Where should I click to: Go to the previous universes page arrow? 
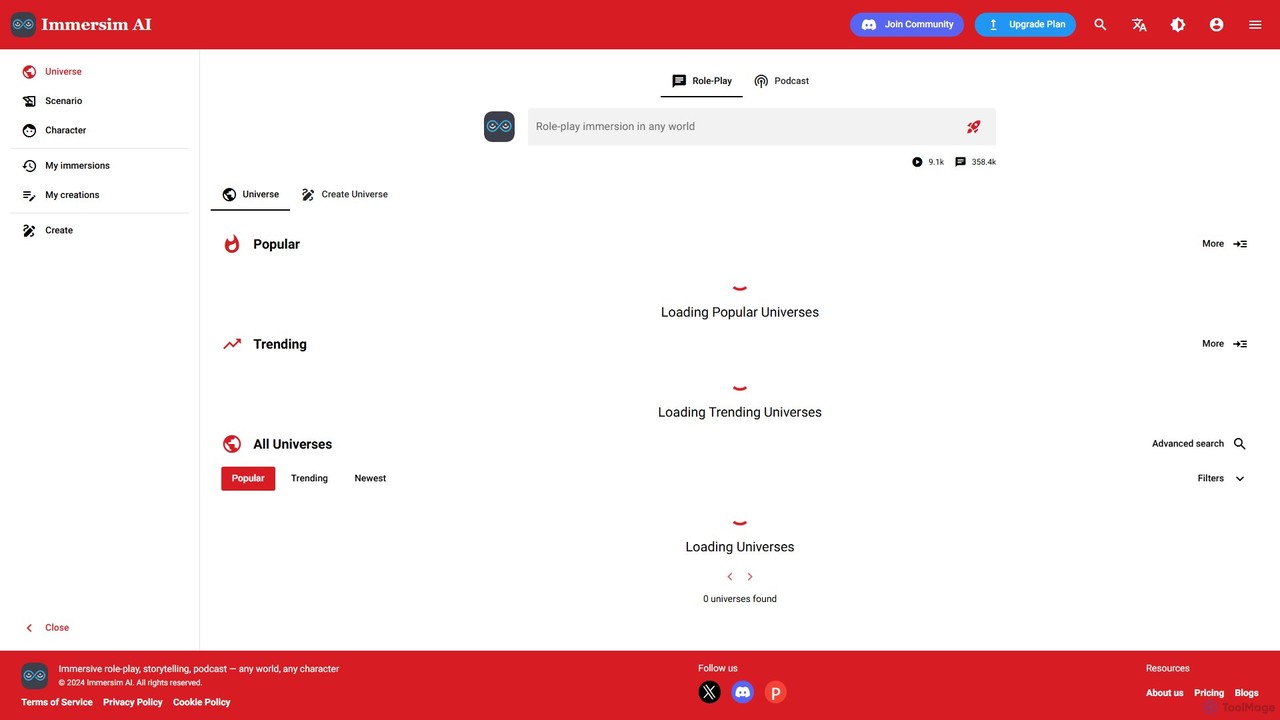(730, 577)
